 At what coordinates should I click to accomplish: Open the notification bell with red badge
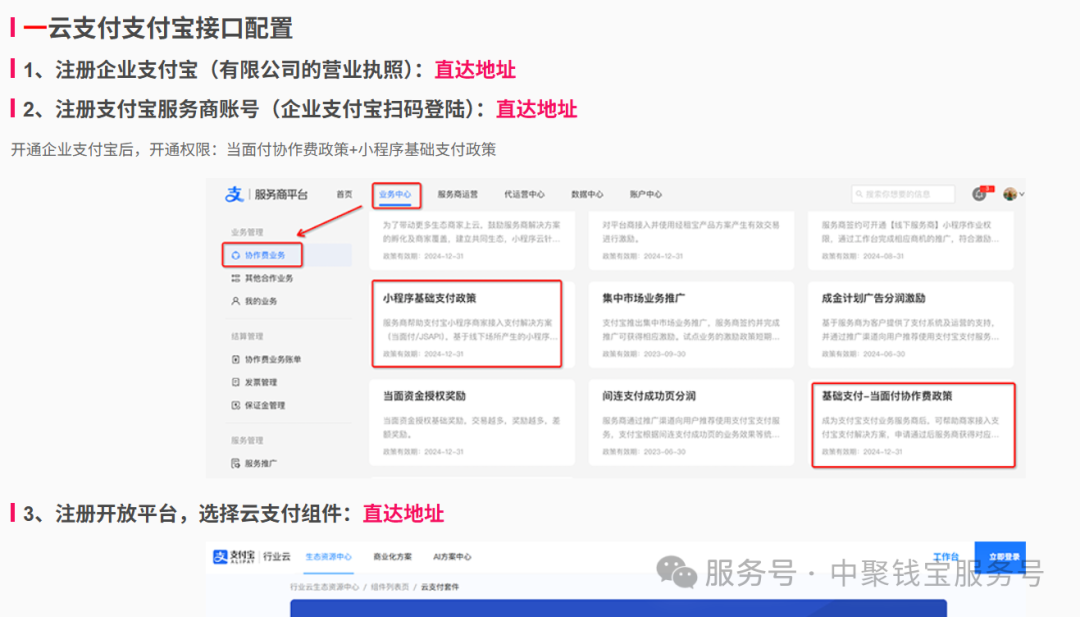tap(979, 195)
